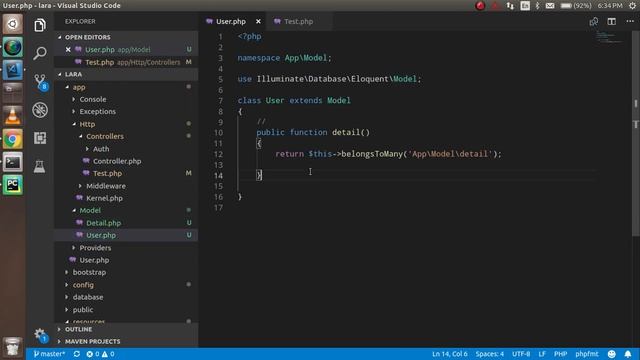Click Ln 14, Col 6 position indicator
Image resolution: width=640 pixels, height=360 pixels.
(449, 354)
